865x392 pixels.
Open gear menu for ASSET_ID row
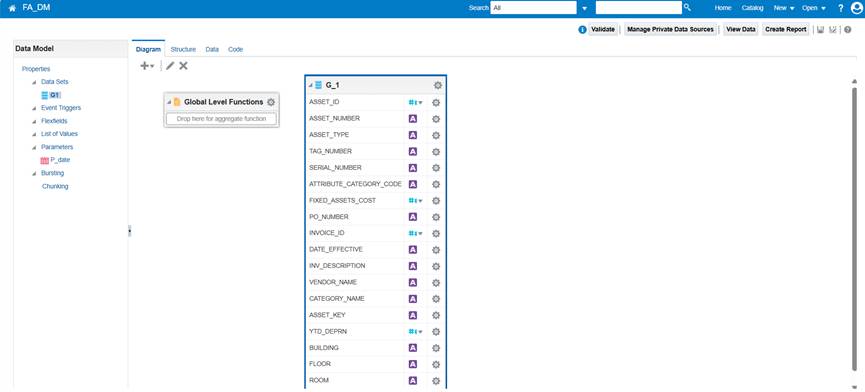click(435, 103)
